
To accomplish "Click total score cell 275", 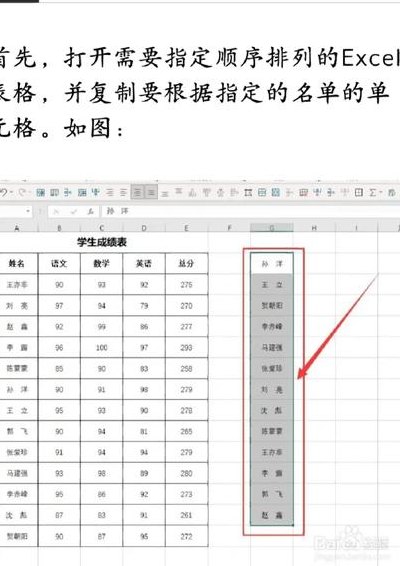I will pos(186,285).
